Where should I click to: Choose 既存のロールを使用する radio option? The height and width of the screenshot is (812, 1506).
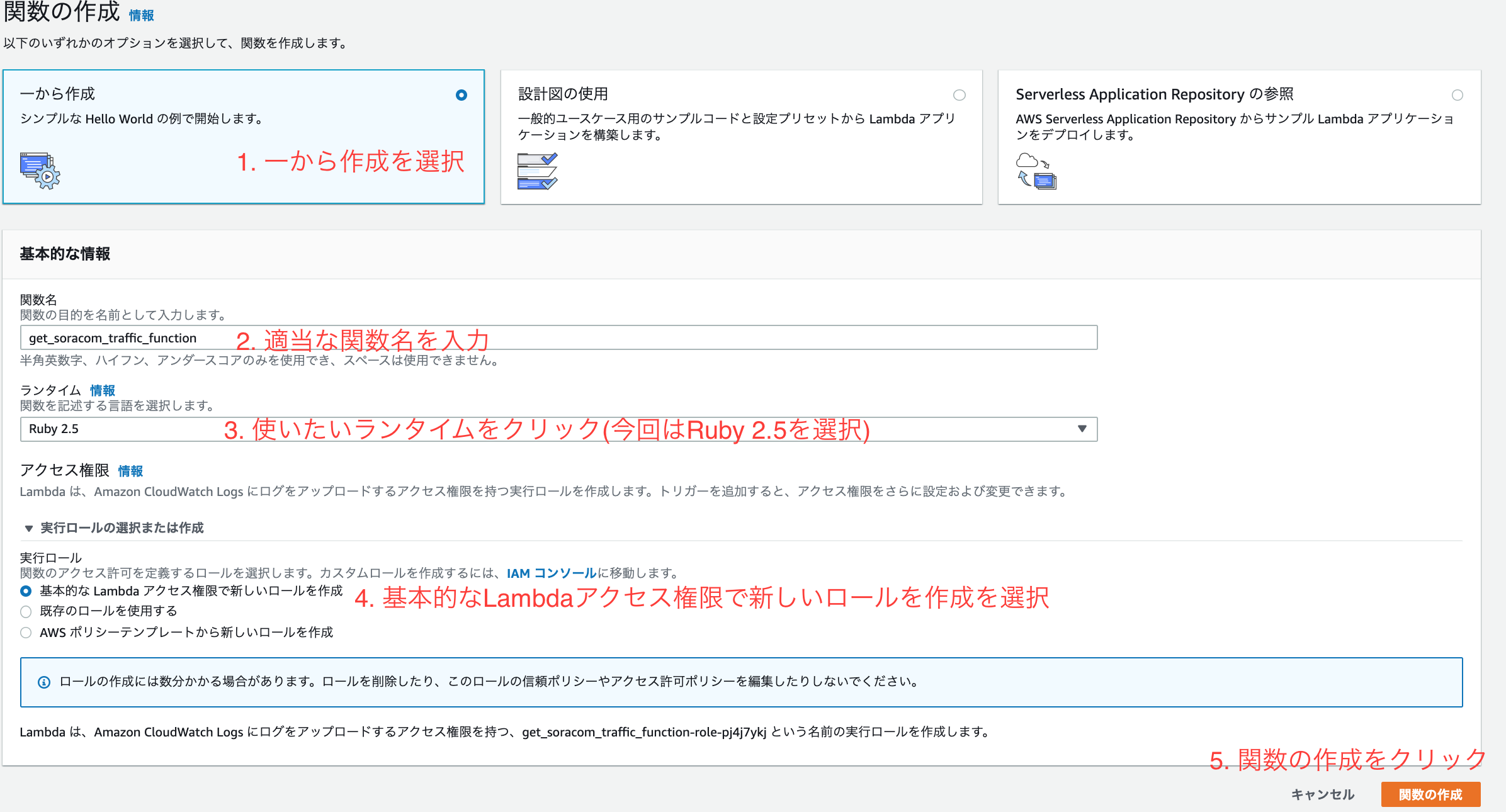pyautogui.click(x=26, y=612)
